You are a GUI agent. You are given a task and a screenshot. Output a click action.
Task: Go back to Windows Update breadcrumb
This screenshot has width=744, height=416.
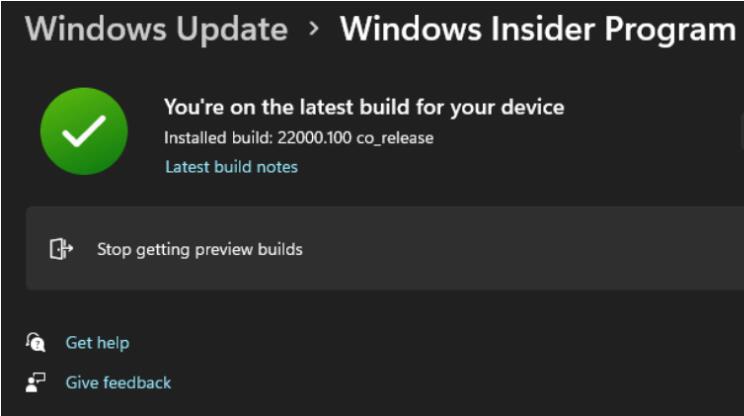click(x=156, y=29)
